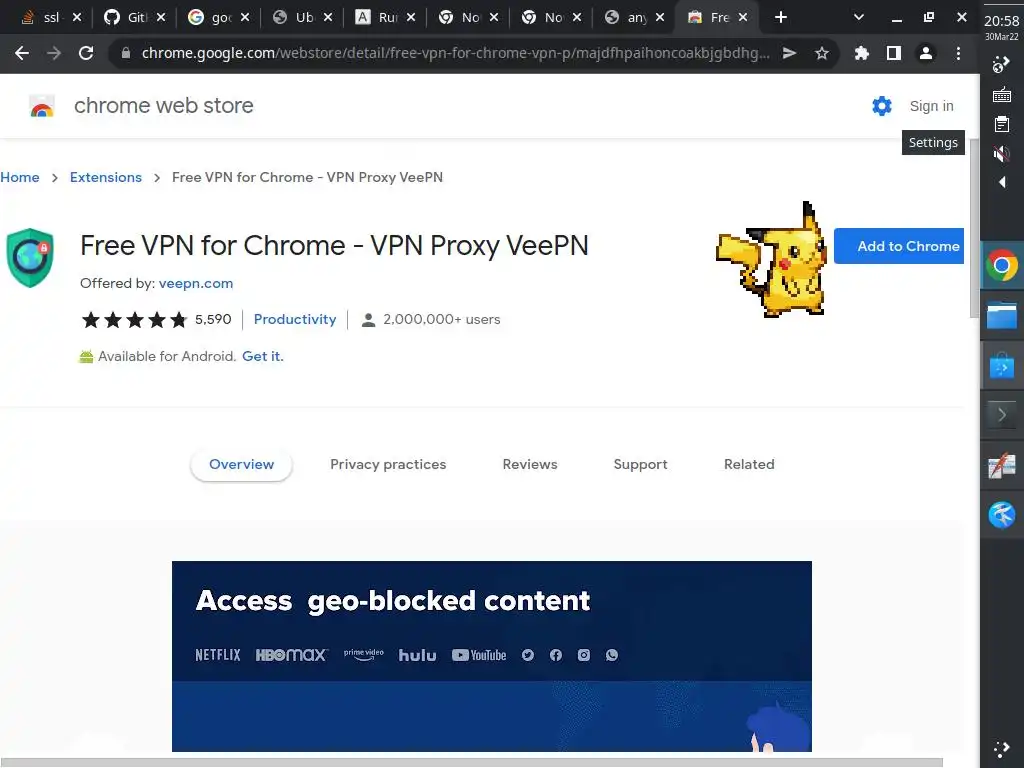This screenshot has width=1024, height=768.
Task: Click the Add to Chrome button
Action: pos(899,246)
